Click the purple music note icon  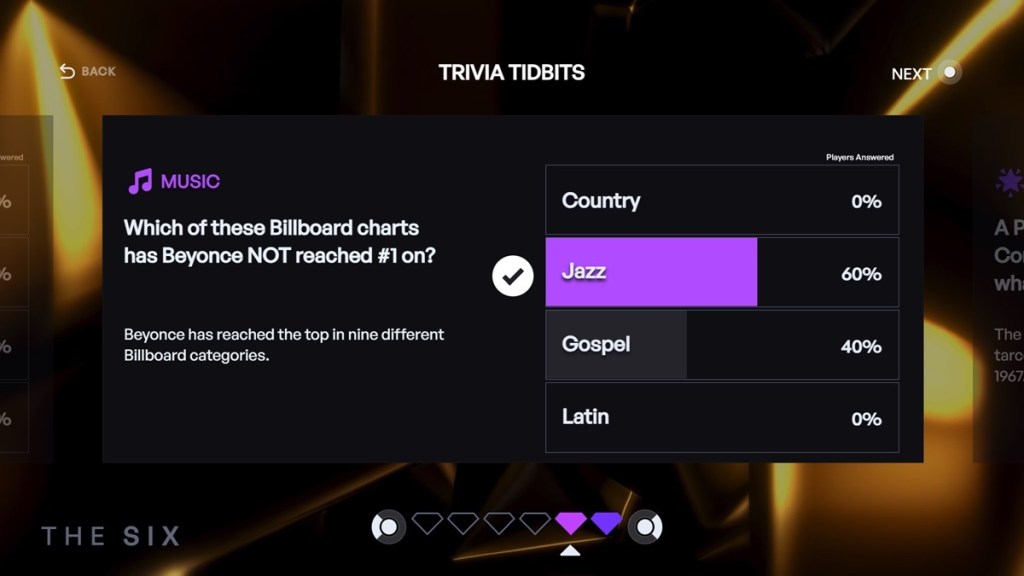pyautogui.click(x=140, y=181)
